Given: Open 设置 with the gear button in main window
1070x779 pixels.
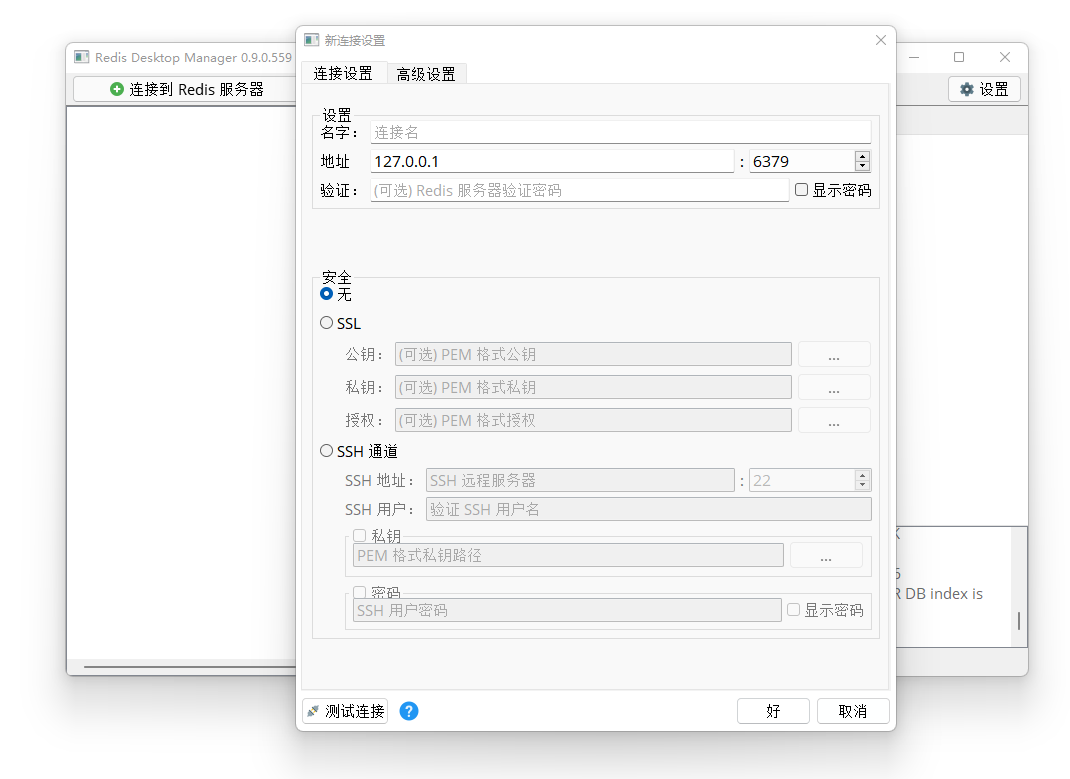Looking at the screenshot, I should pos(984,89).
